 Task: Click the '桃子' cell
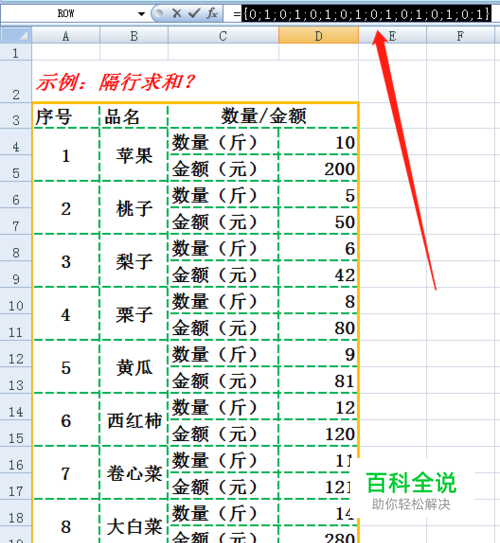[134, 208]
